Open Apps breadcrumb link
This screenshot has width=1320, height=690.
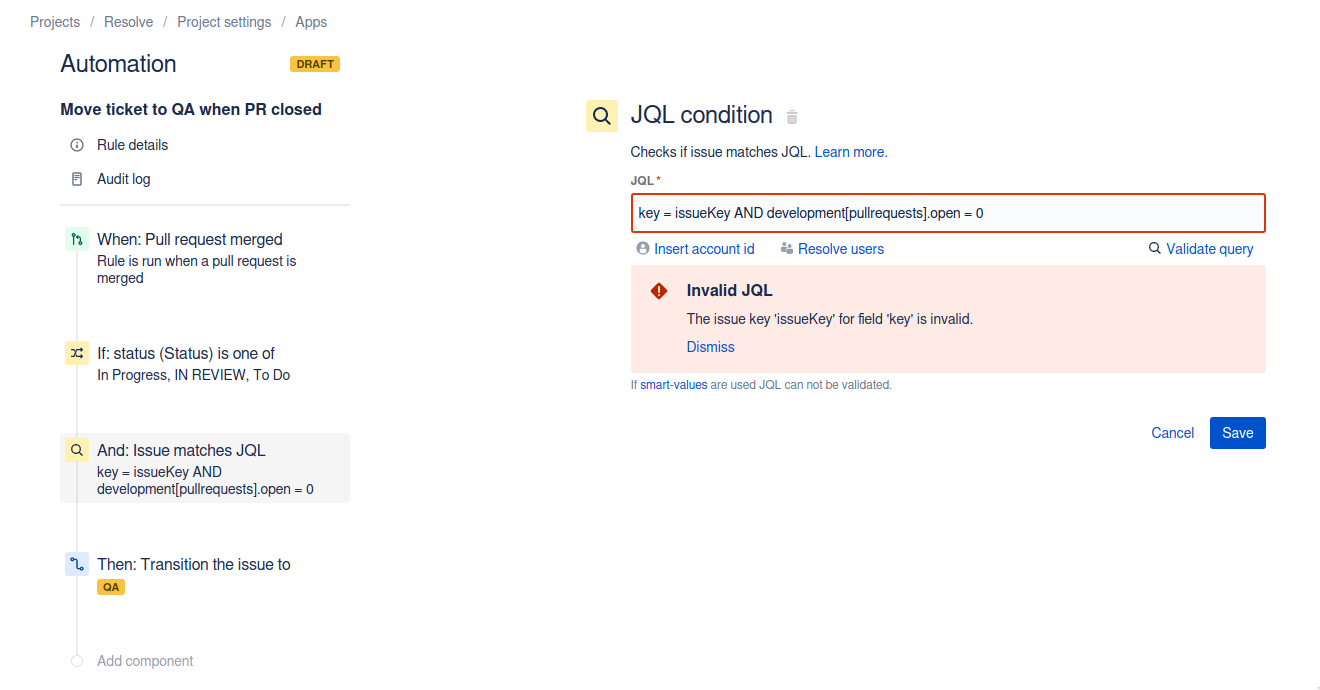point(311,22)
